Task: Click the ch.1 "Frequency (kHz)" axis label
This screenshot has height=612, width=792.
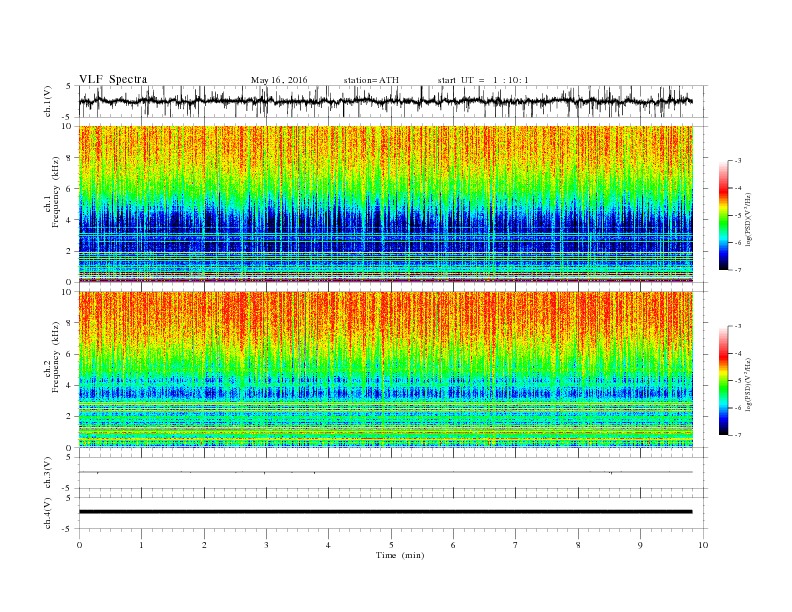Action: click(55, 192)
